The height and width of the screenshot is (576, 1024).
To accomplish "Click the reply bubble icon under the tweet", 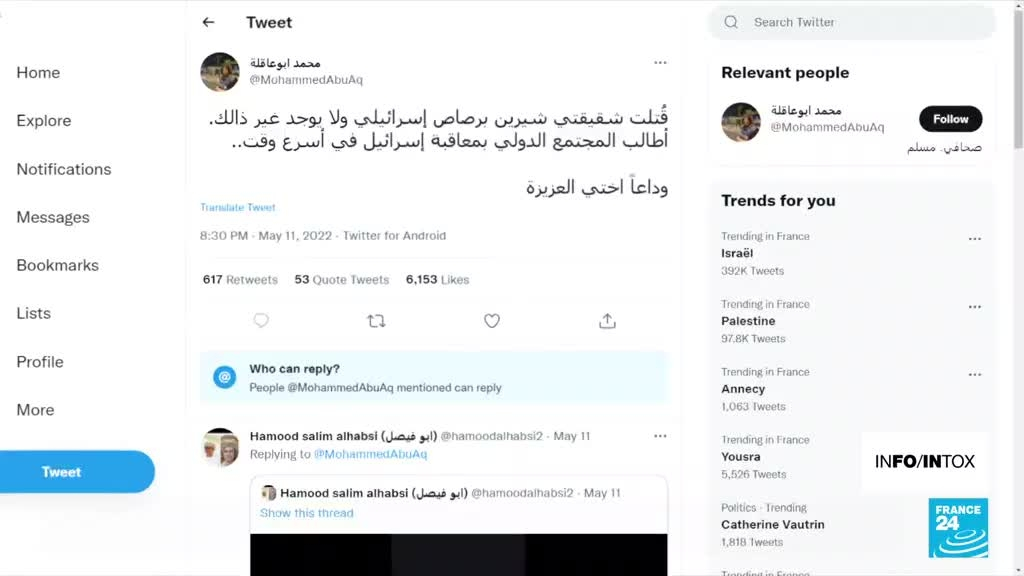I will click(261, 321).
